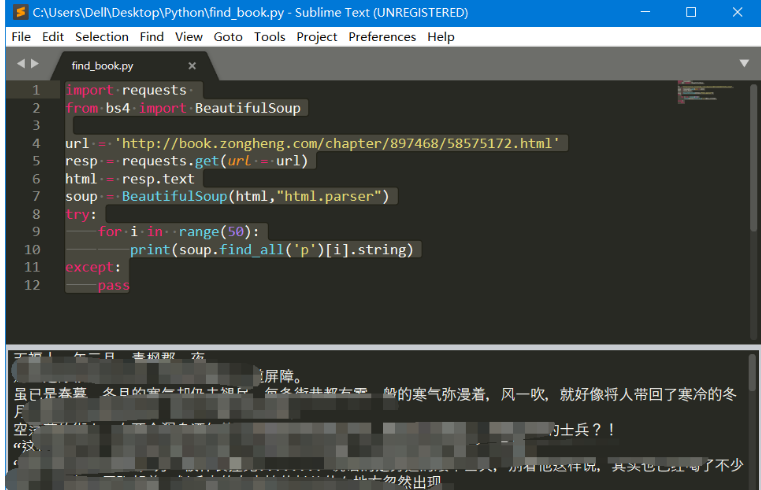Minimize the Sublime Text window

(x=645, y=12)
